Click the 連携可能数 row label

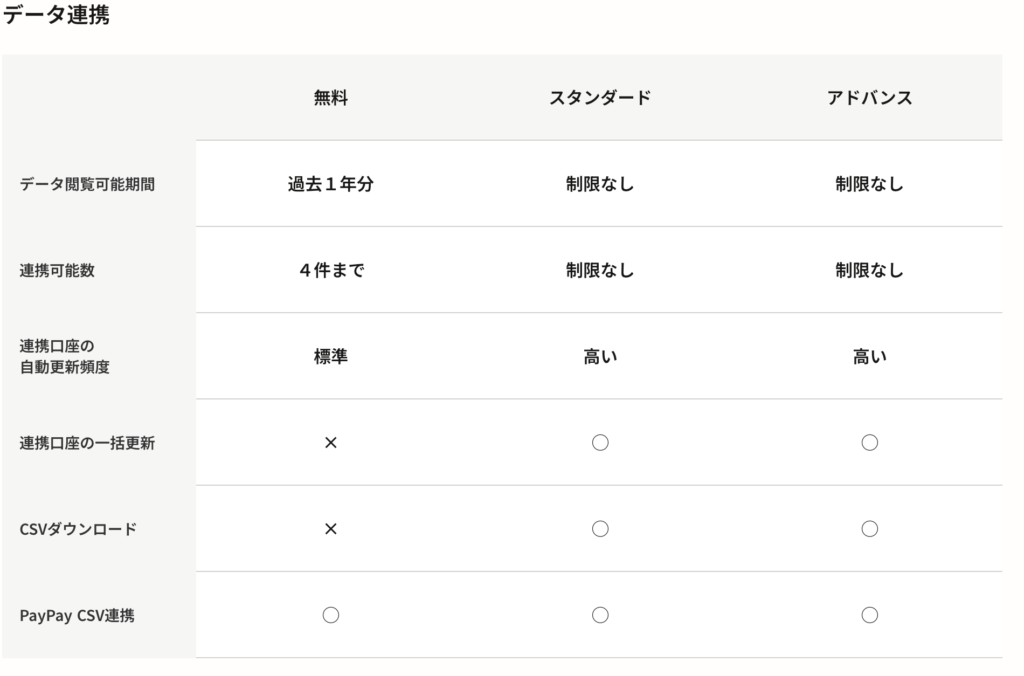pos(58,271)
